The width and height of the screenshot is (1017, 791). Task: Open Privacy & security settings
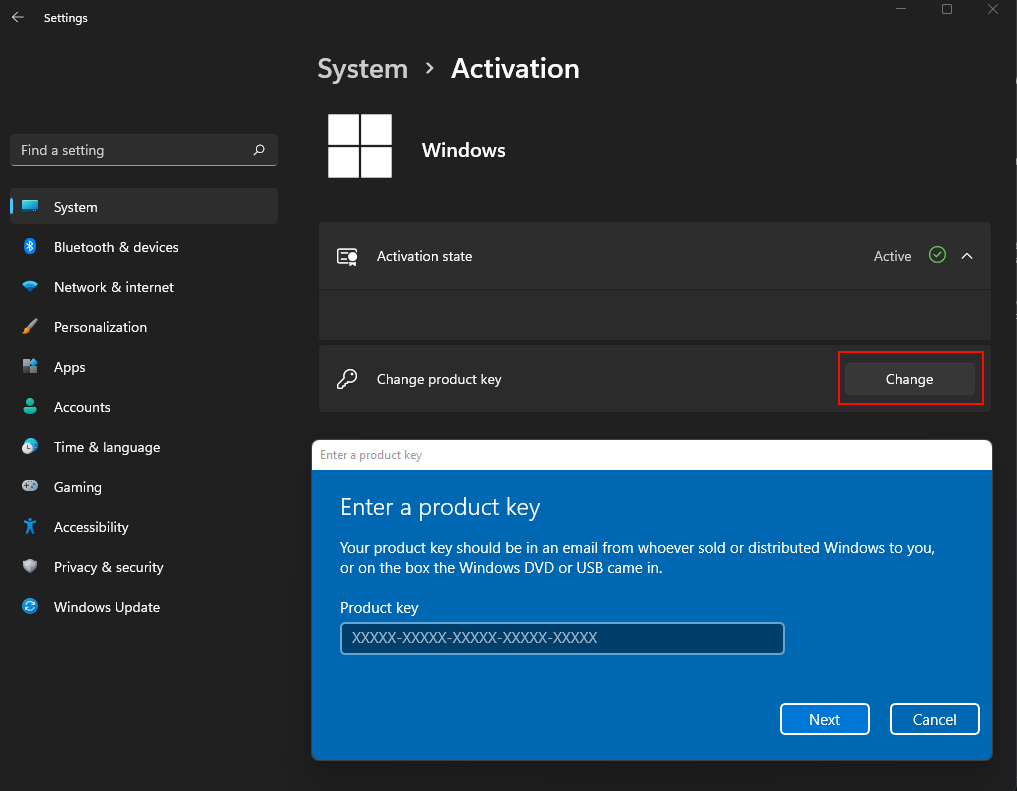[144, 567]
